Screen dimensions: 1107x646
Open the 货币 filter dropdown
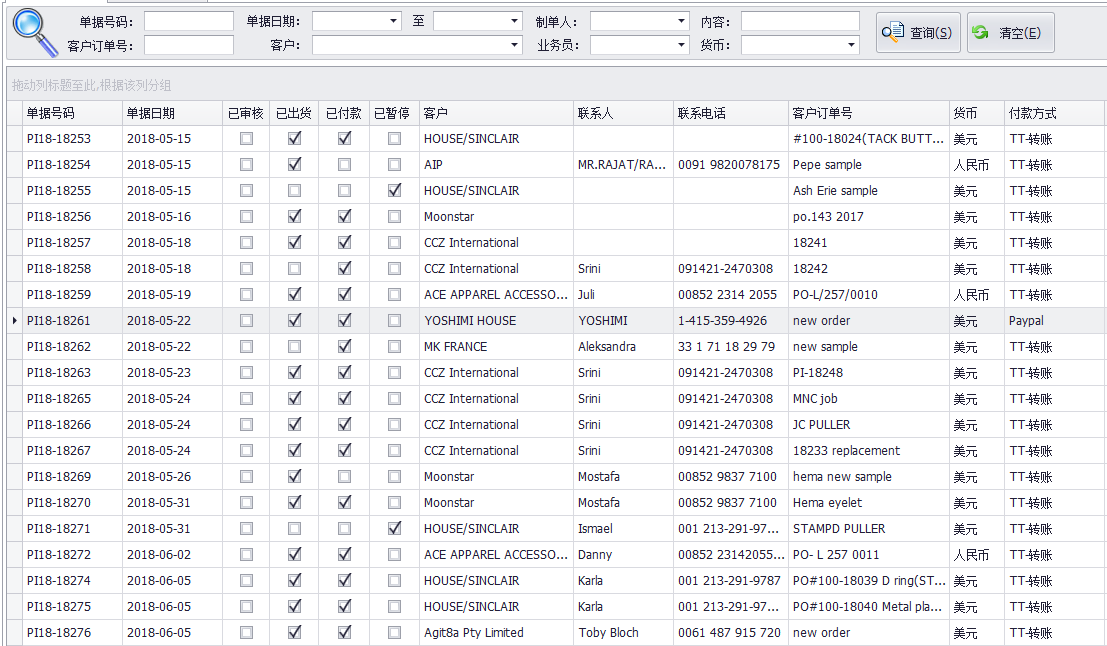pyautogui.click(x=851, y=45)
